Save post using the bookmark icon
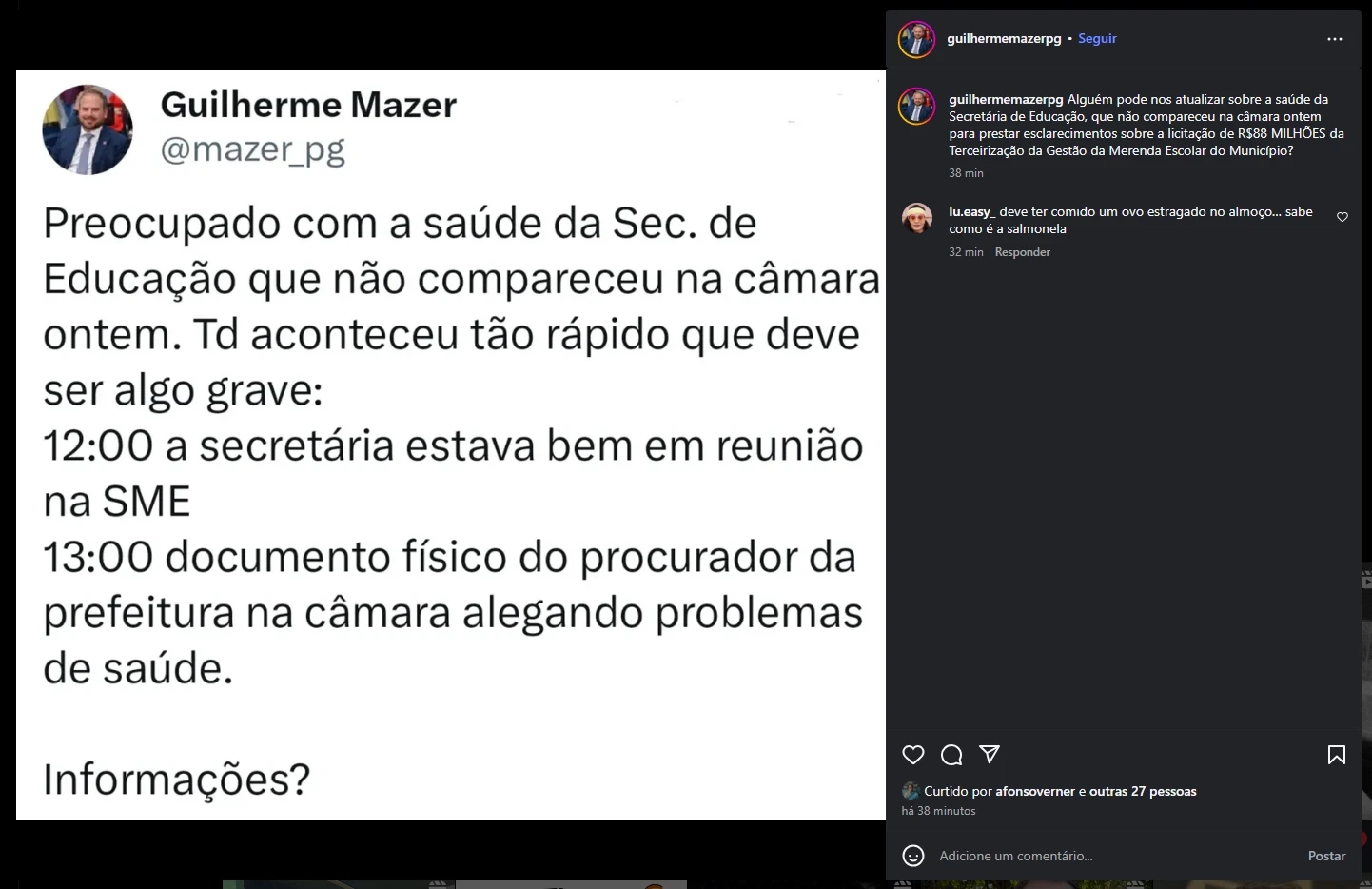 (x=1337, y=755)
